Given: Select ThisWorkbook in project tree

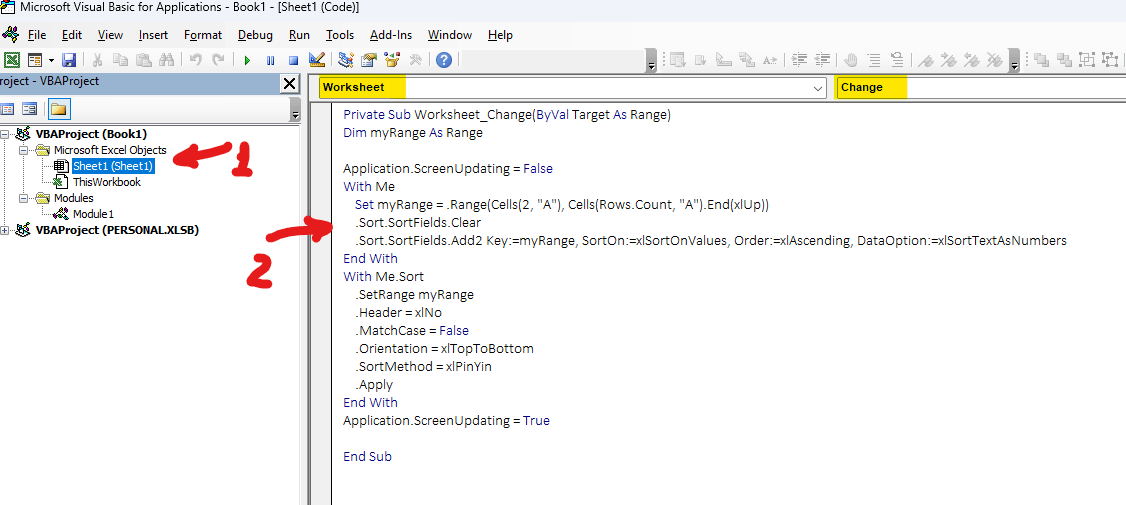Looking at the screenshot, I should pos(106,182).
